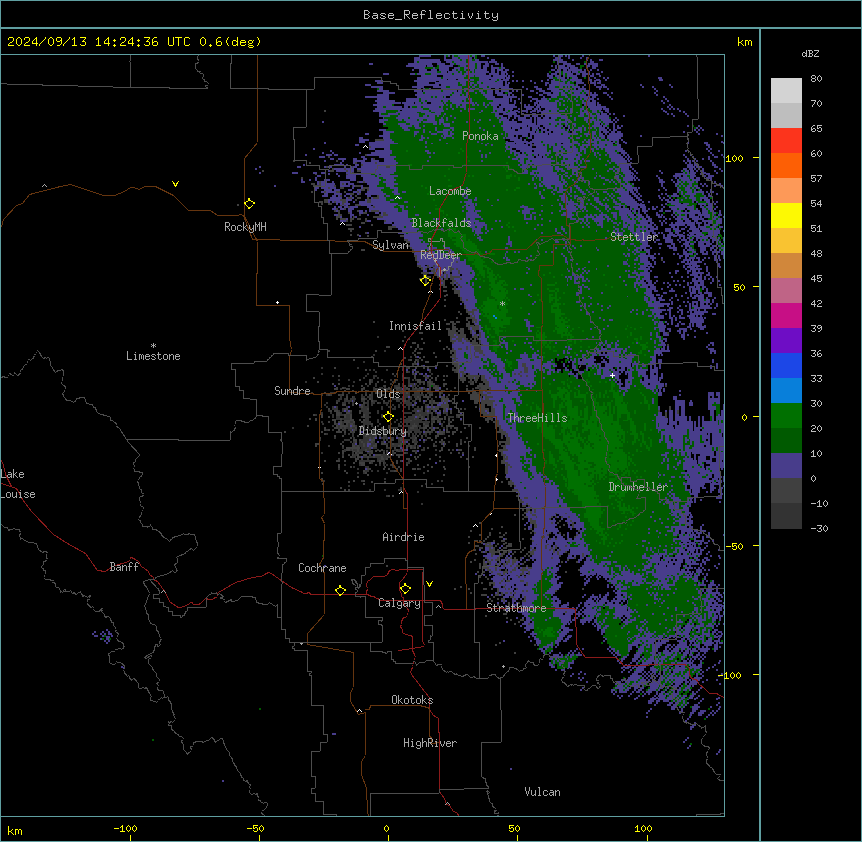The height and width of the screenshot is (842, 862).
Task: Click the Strathmore label
Action: [516, 608]
